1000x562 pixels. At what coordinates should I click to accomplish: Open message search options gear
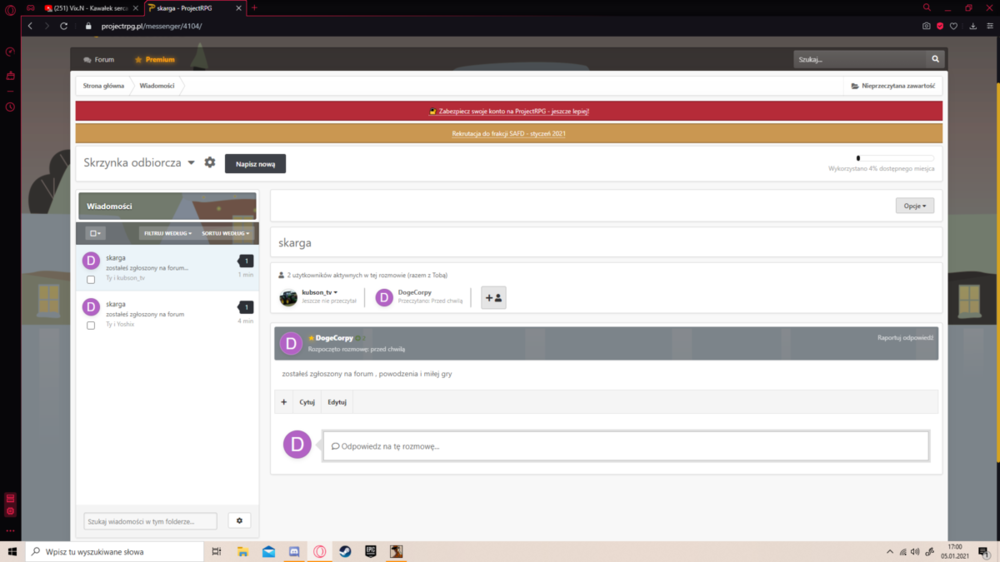(x=239, y=521)
